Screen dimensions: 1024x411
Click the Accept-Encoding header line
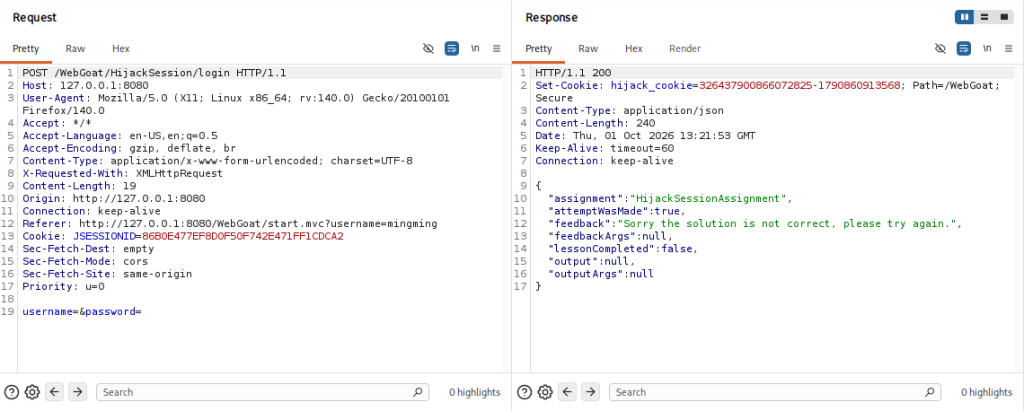[129, 148]
